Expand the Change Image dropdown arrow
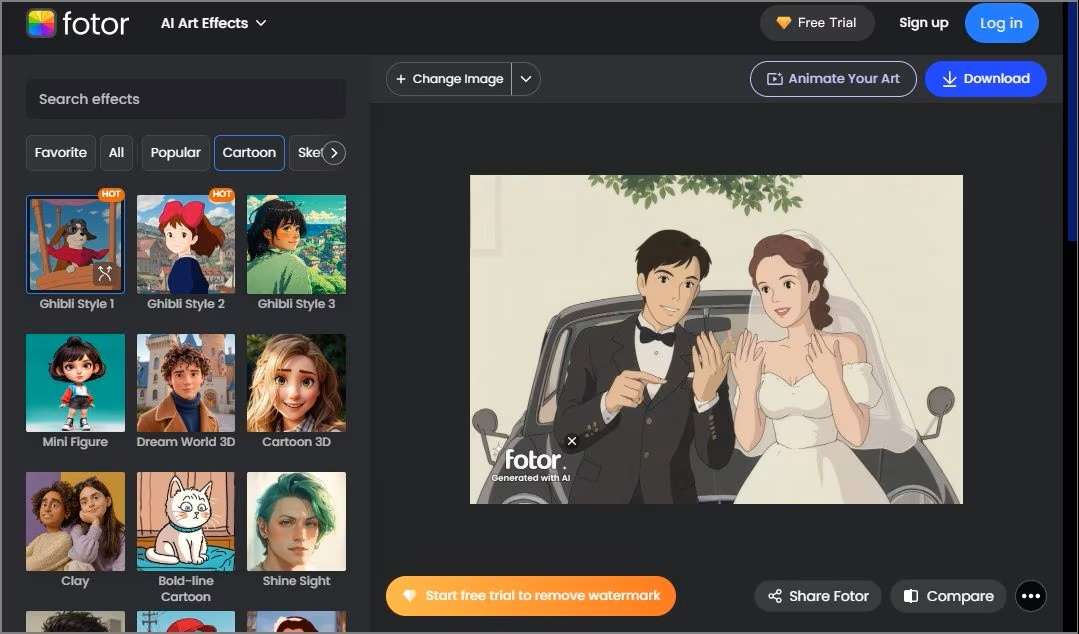Screen dimensions: 1079x634 tap(526, 79)
